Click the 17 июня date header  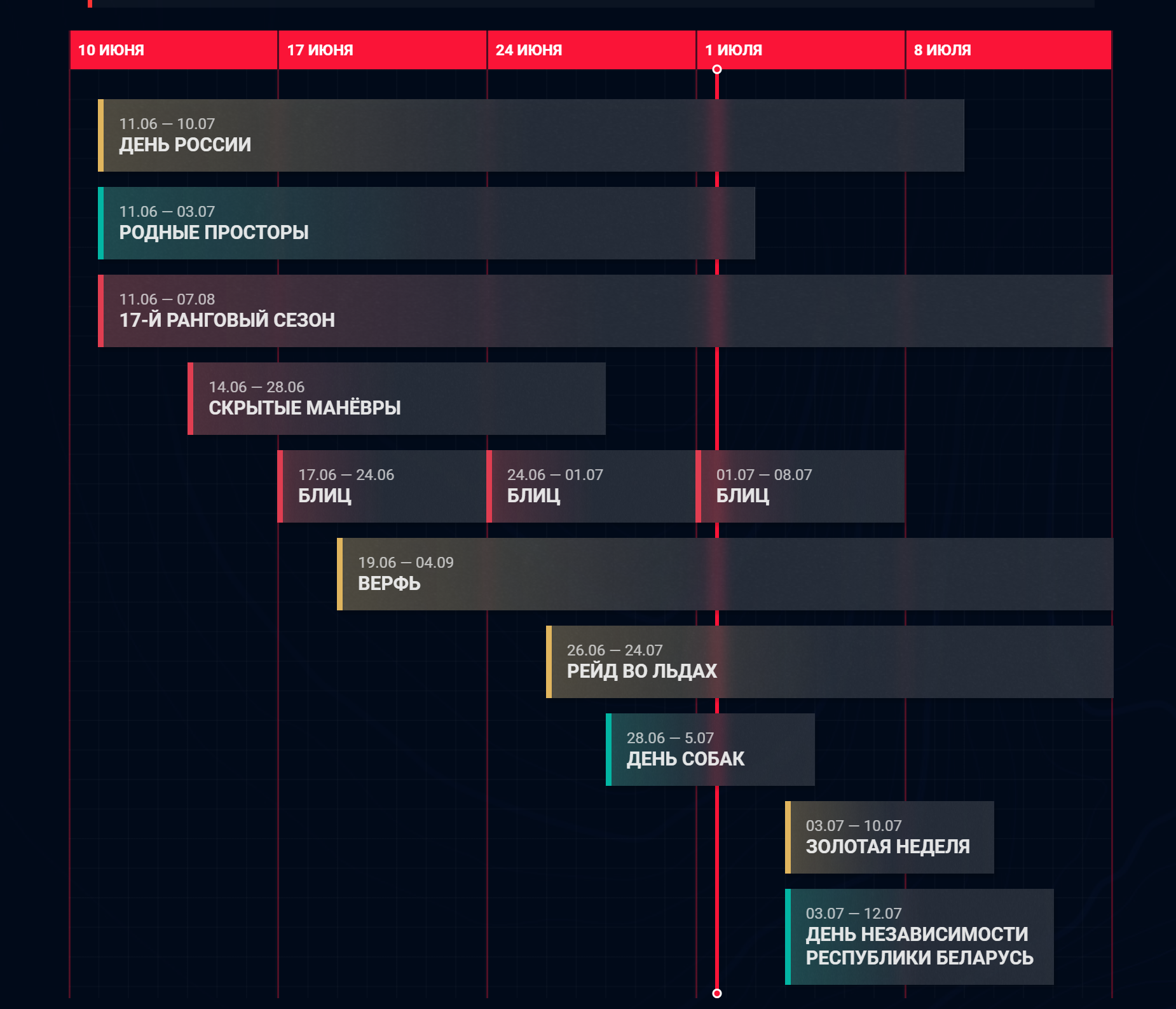coord(382,50)
